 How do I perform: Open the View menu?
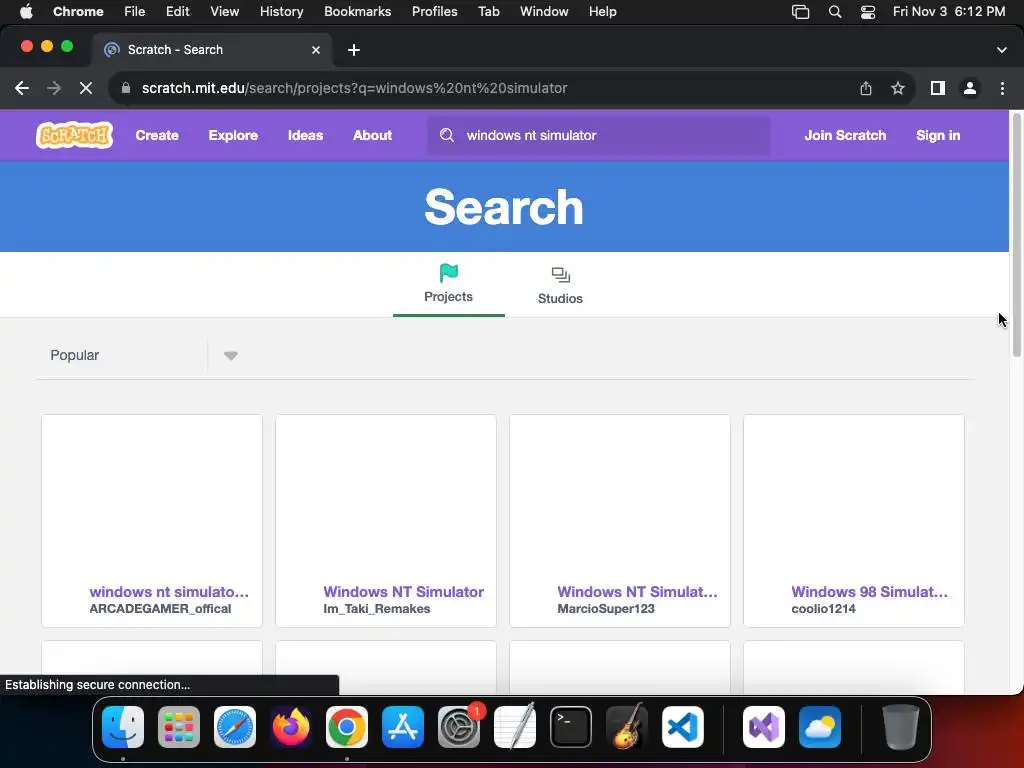pyautogui.click(x=225, y=12)
